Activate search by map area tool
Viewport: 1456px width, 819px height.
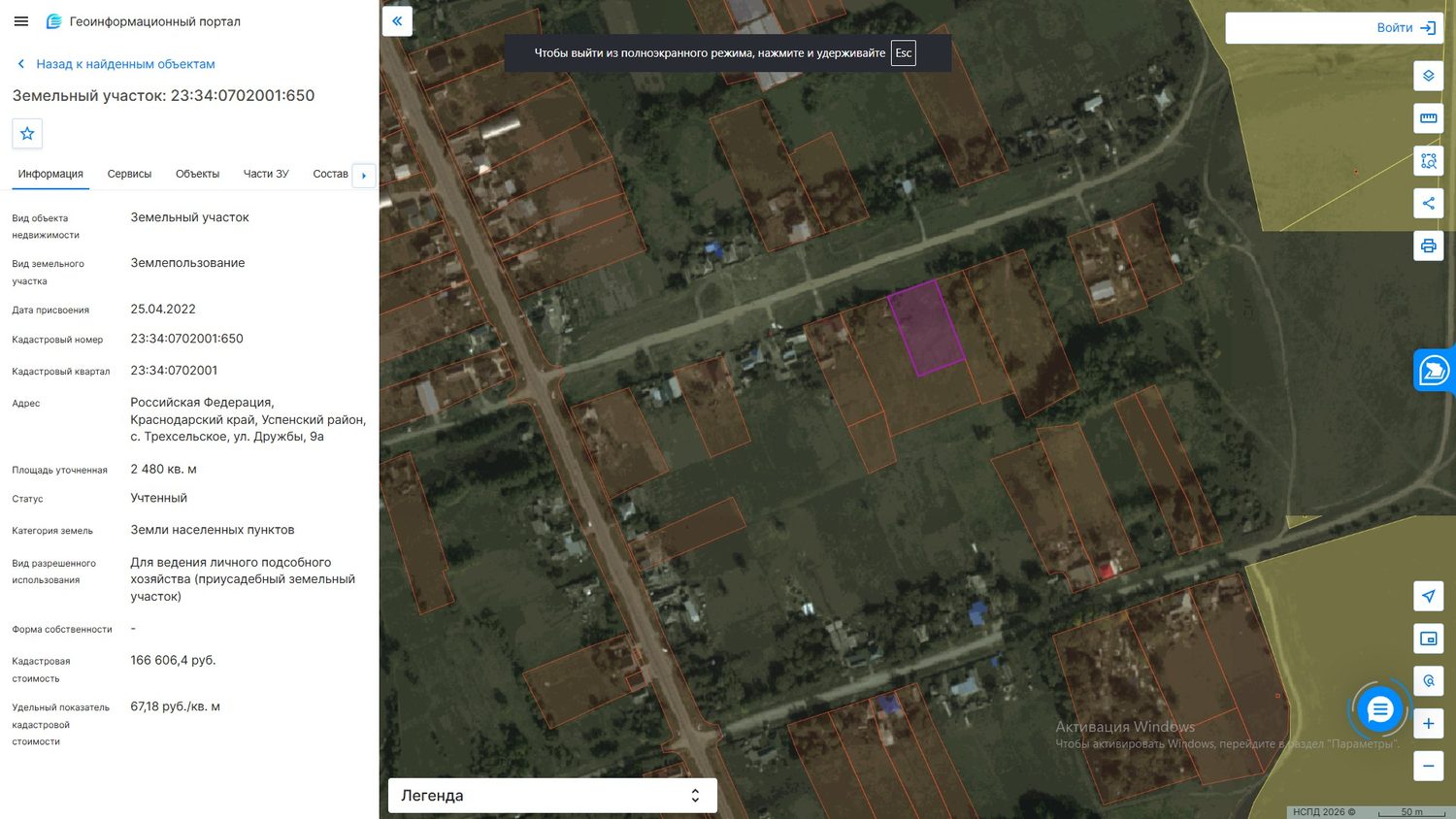pyautogui.click(x=1429, y=161)
